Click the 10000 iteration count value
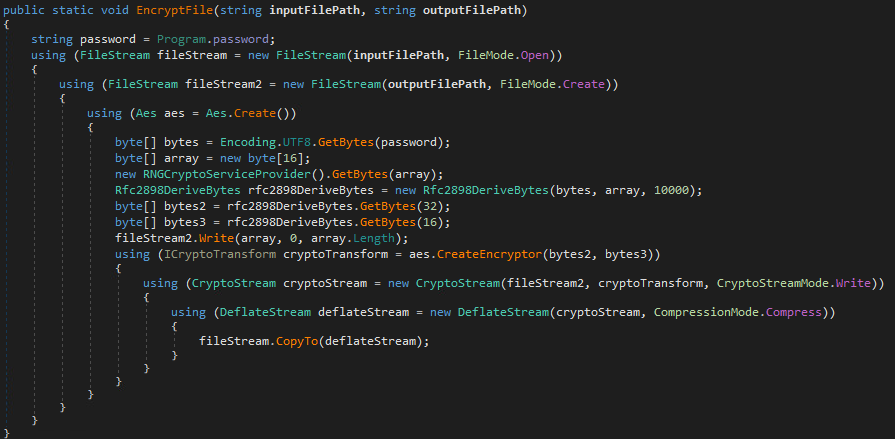Viewport: 895px width, 439px height. 671,191
